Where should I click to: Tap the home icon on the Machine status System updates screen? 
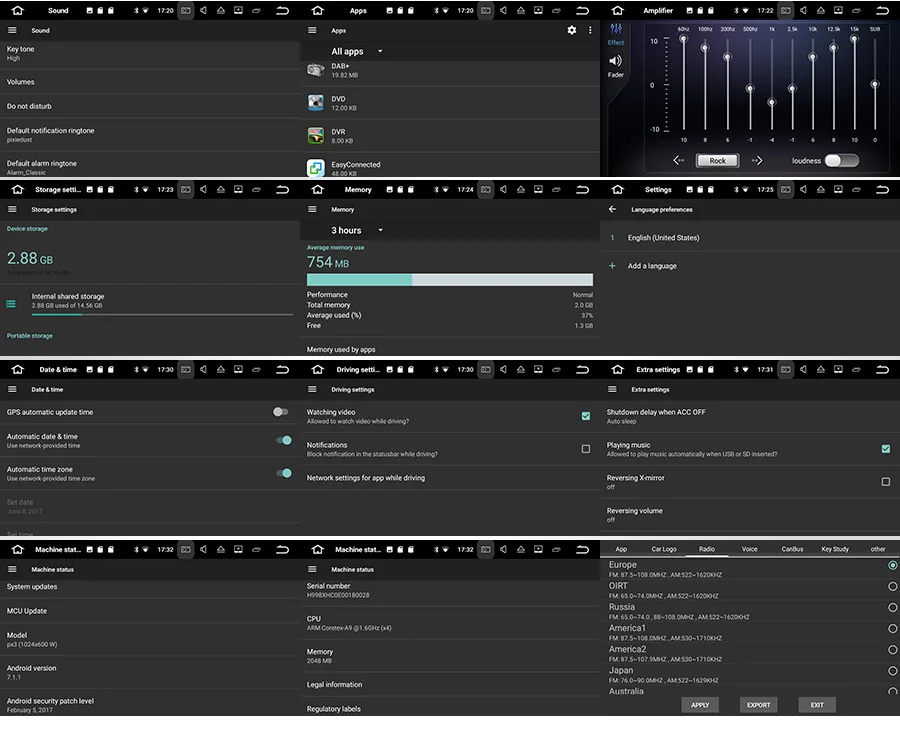18,549
